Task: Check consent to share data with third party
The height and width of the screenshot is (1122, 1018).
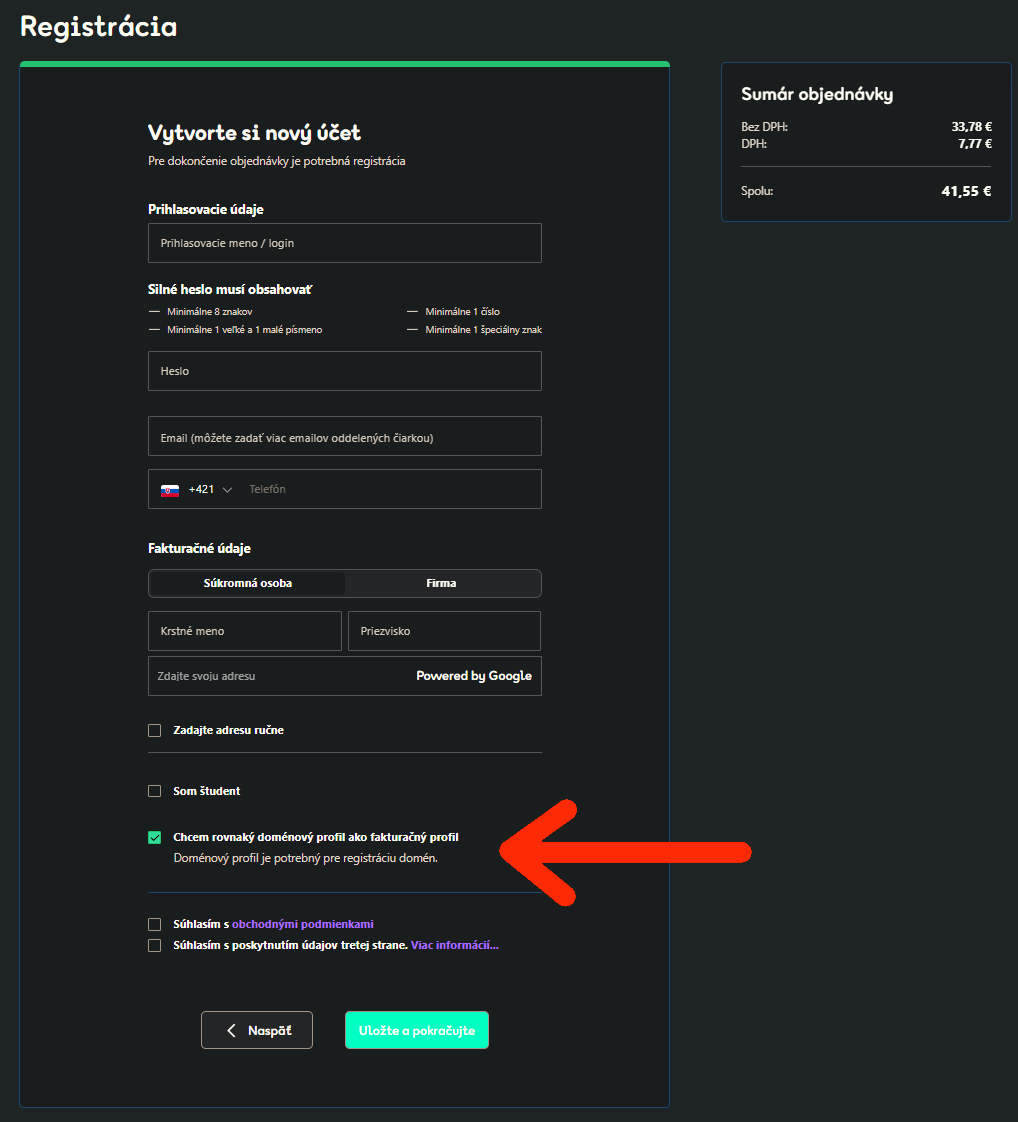Action: 155,946
